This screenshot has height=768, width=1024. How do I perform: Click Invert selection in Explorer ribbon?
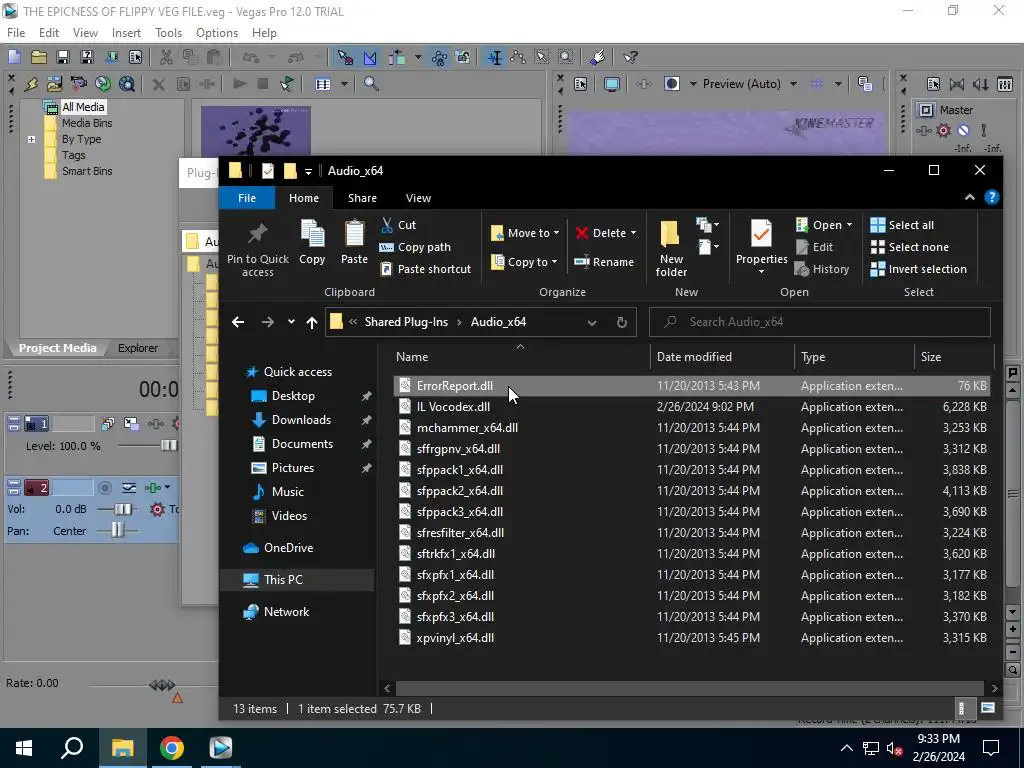[x=919, y=269]
